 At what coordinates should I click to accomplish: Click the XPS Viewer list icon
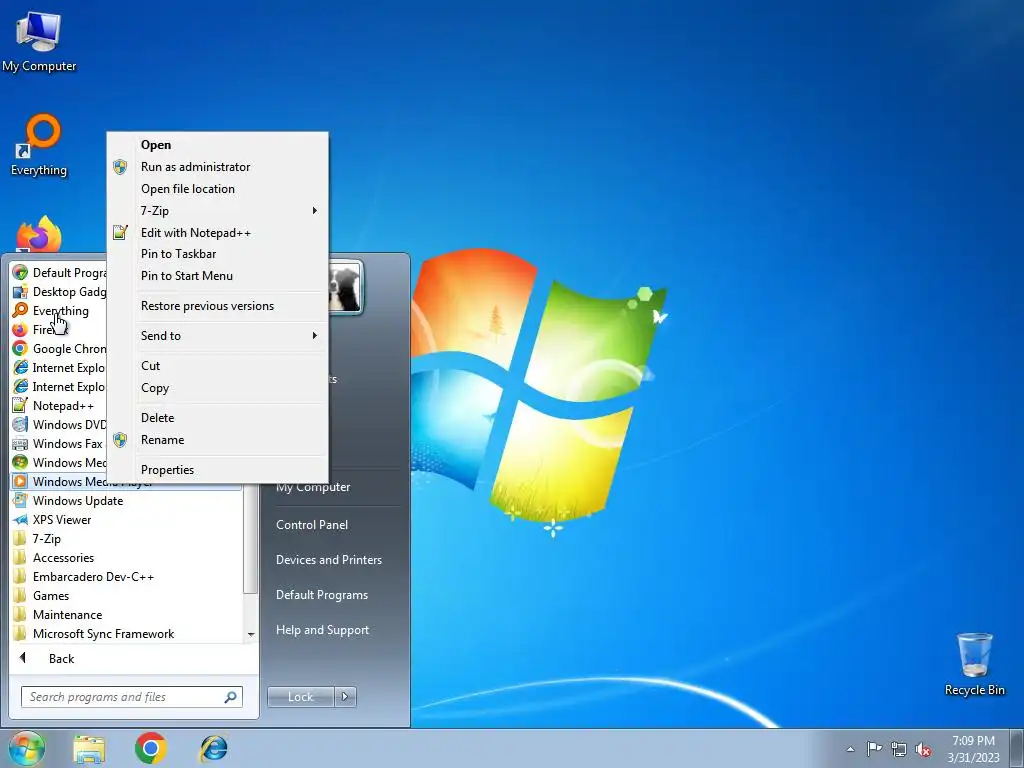pyautogui.click(x=20, y=519)
